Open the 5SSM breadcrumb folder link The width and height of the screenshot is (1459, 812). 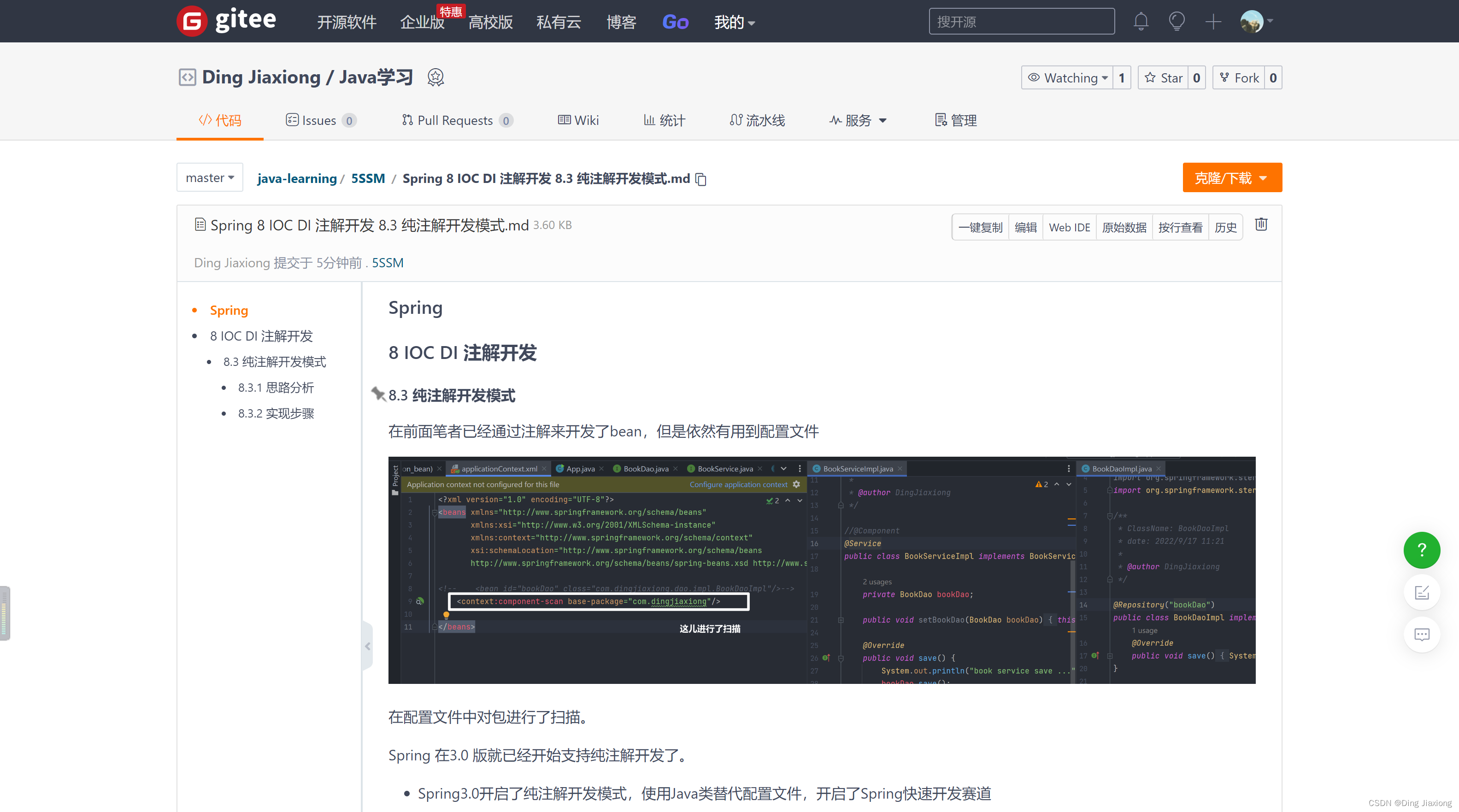point(368,178)
